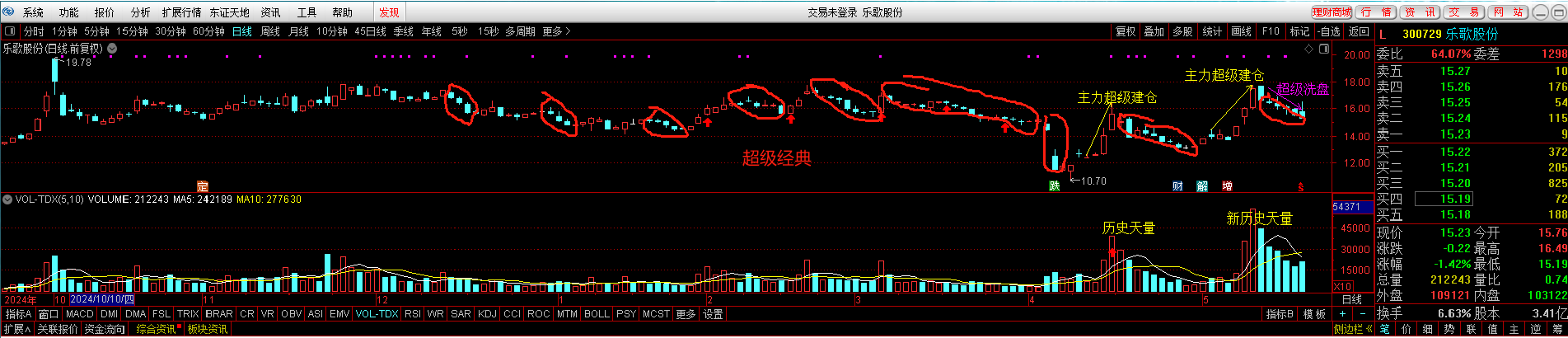Click the L tag beside stock code 300729
1568x338 pixels.
[1383, 35]
